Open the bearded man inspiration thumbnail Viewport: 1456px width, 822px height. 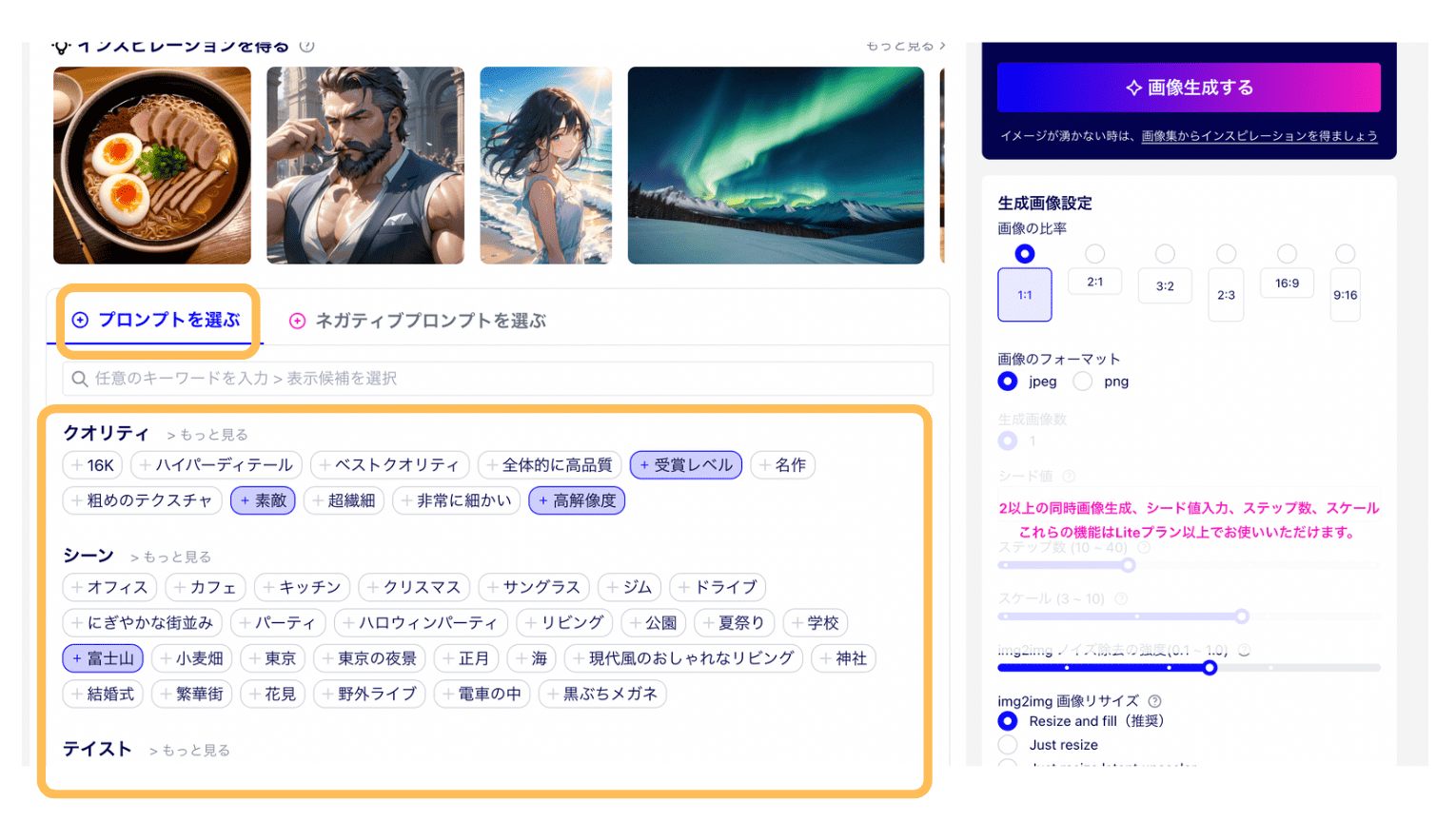coord(365,166)
